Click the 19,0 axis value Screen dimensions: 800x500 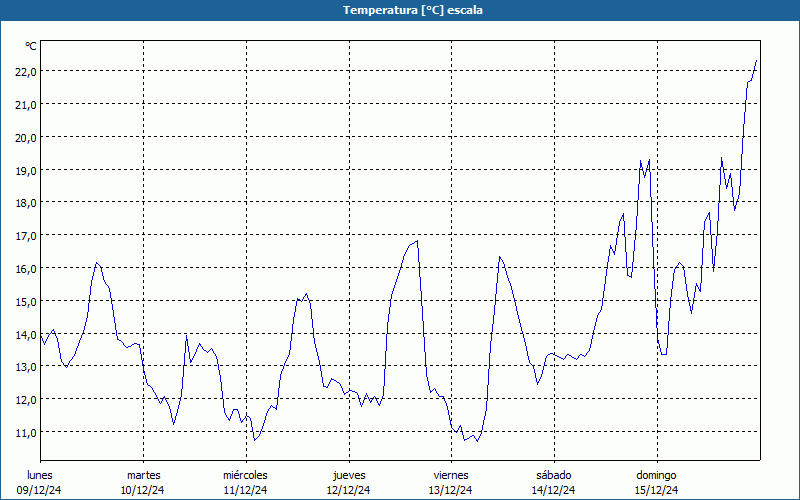tap(26, 171)
